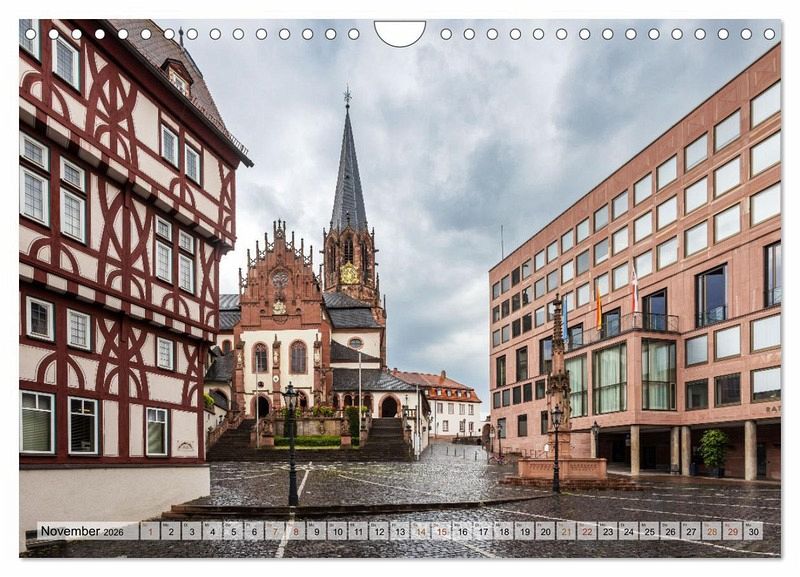
Task: Select day 1 in the calendar strip
Action: pyautogui.click(x=150, y=531)
